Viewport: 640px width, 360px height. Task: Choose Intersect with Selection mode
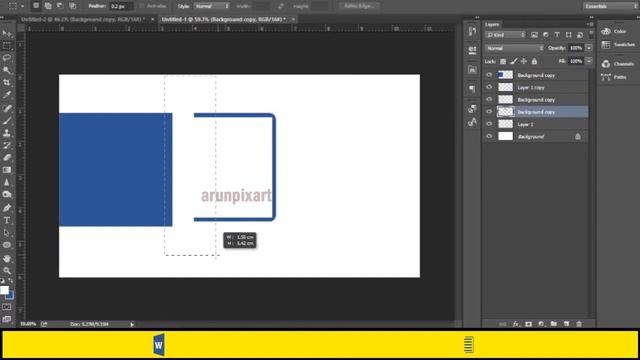pyautogui.click(x=72, y=6)
